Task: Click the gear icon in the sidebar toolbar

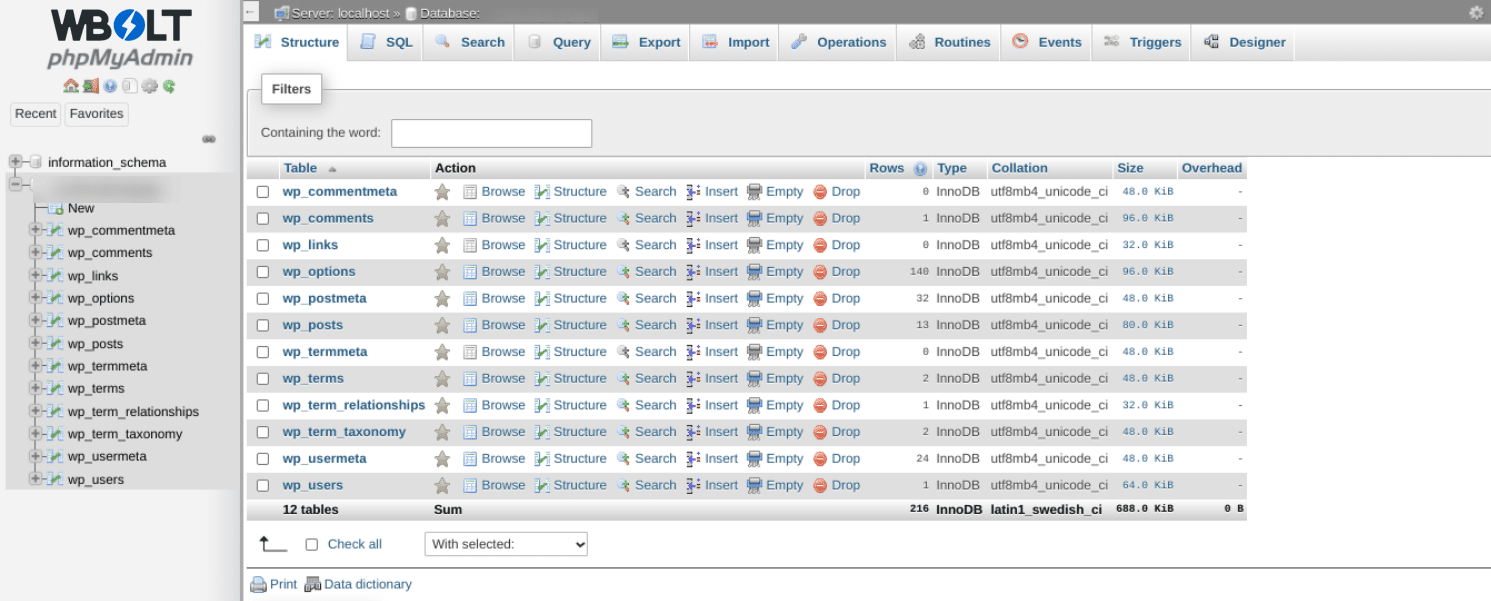Action: (x=150, y=86)
